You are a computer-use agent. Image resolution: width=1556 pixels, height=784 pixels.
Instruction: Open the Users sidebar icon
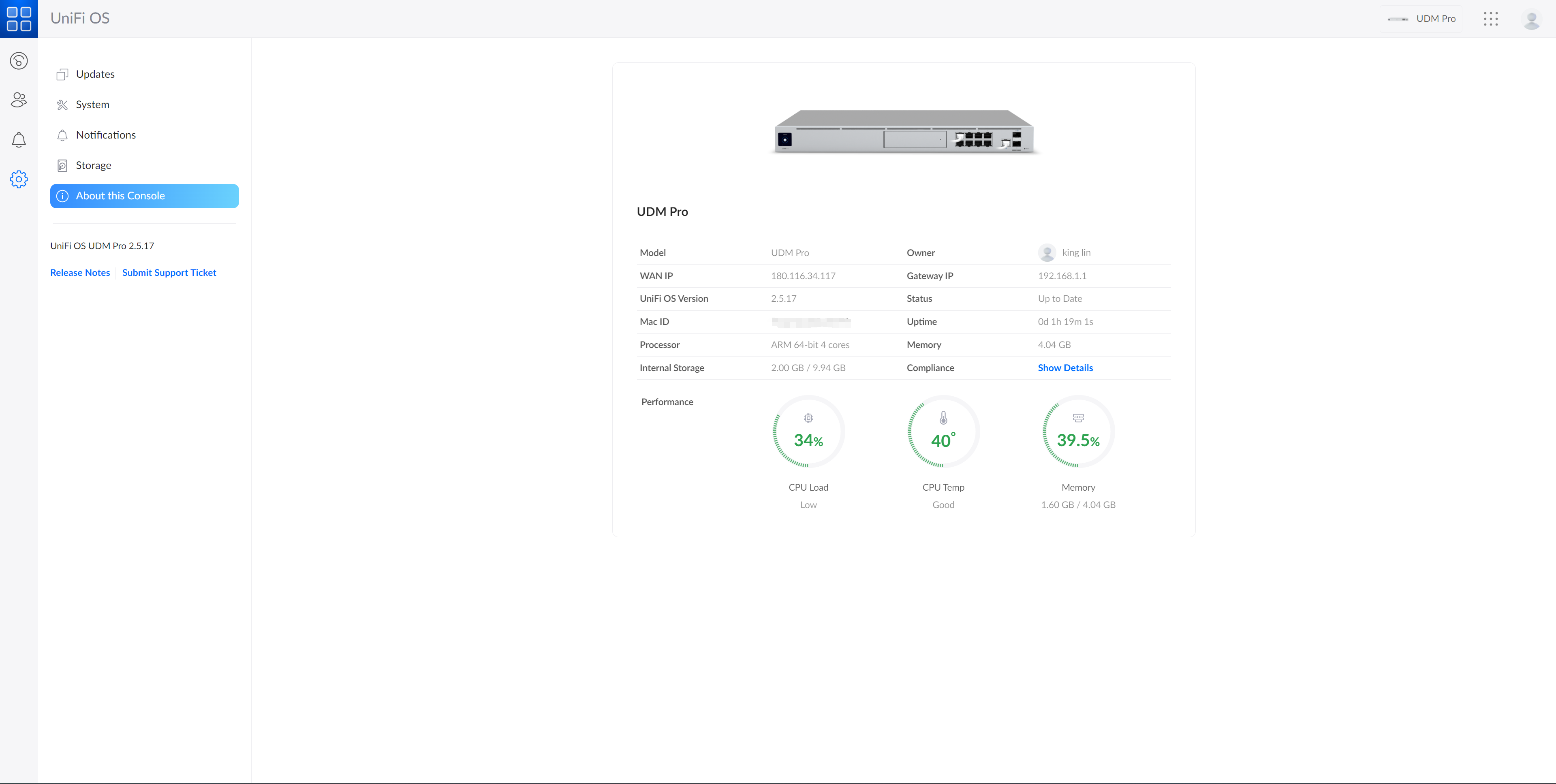click(19, 100)
